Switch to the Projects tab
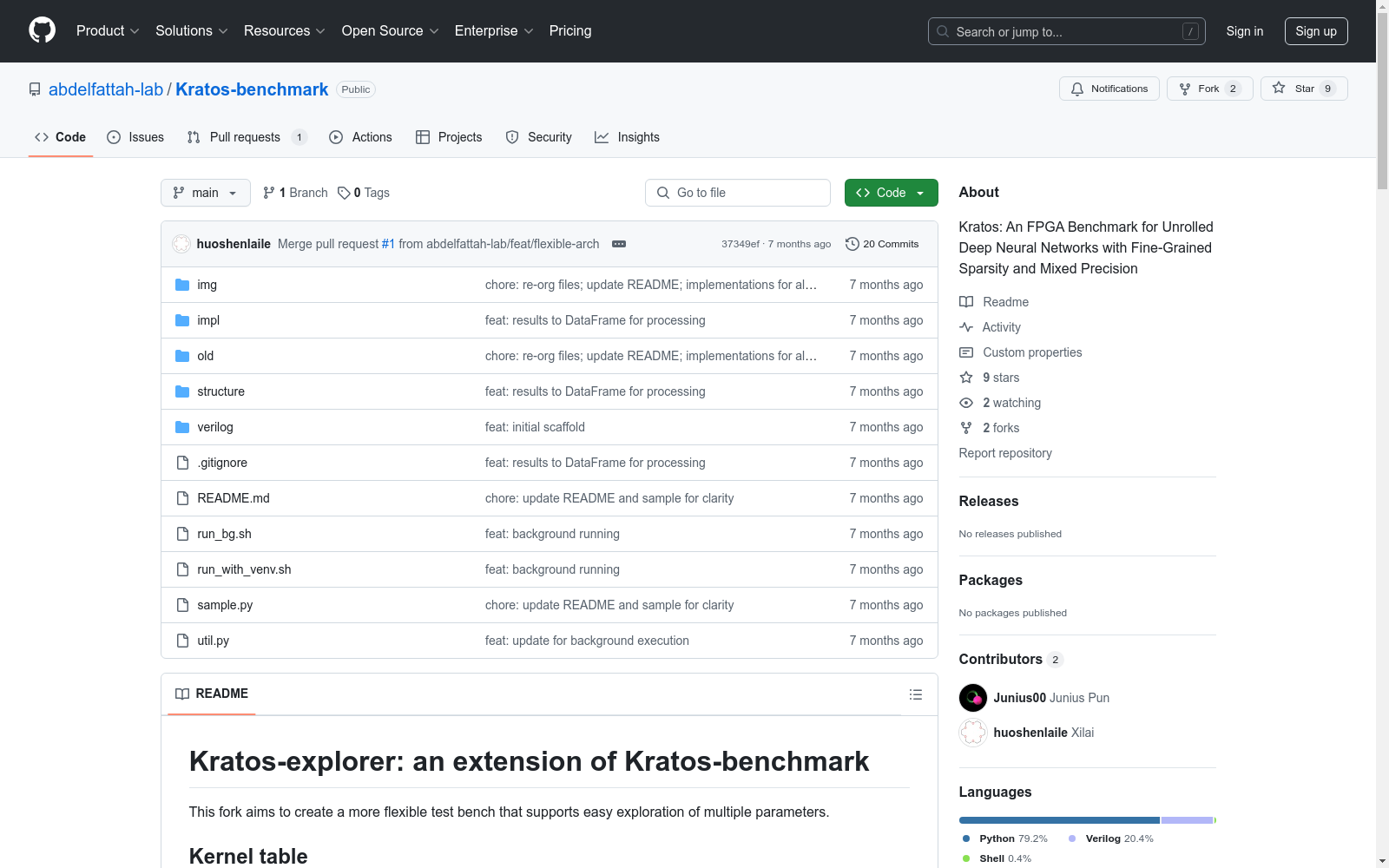The height and width of the screenshot is (868, 1389). tap(449, 137)
